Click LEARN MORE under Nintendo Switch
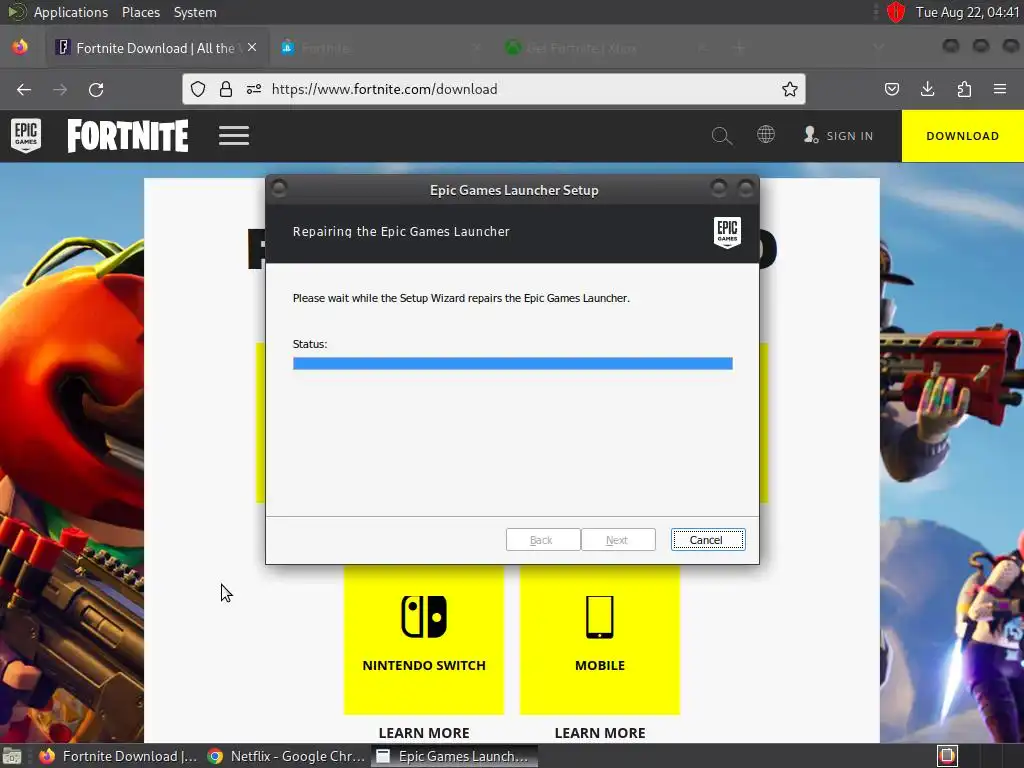Screen dimensions: 1024x768 coord(424,733)
